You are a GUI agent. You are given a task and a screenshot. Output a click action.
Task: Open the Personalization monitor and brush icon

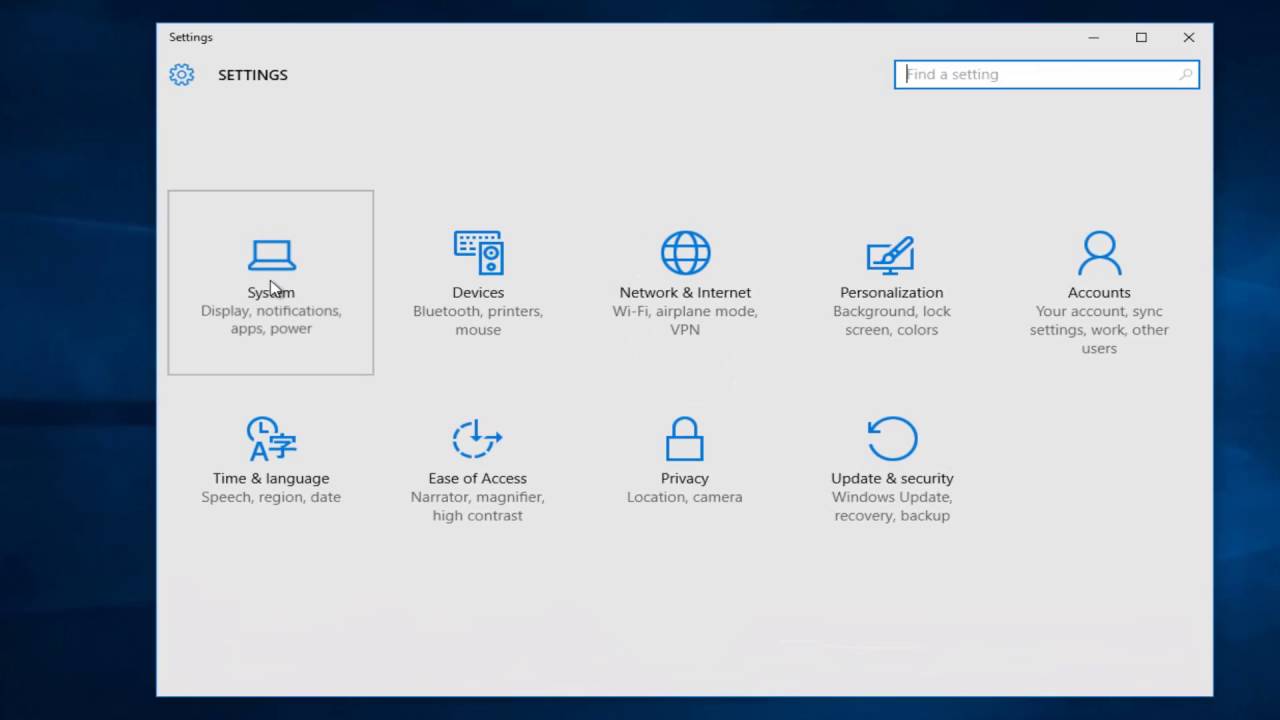click(891, 255)
